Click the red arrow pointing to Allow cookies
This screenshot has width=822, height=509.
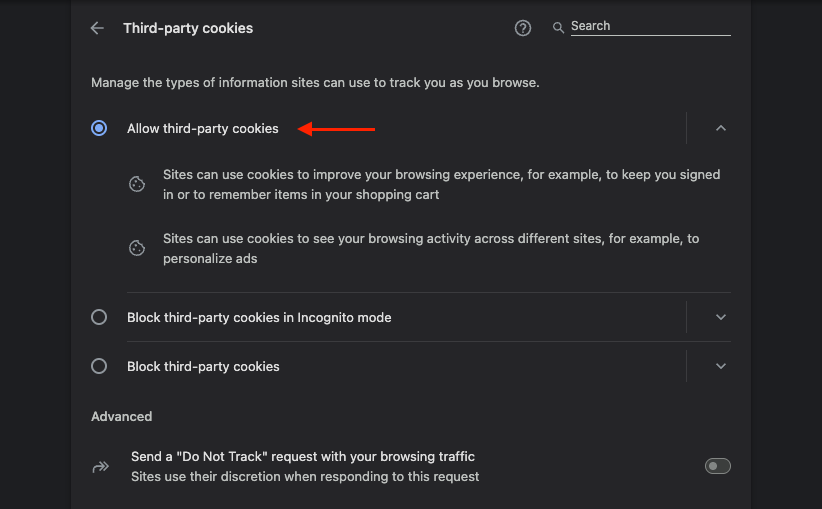[x=336, y=129]
